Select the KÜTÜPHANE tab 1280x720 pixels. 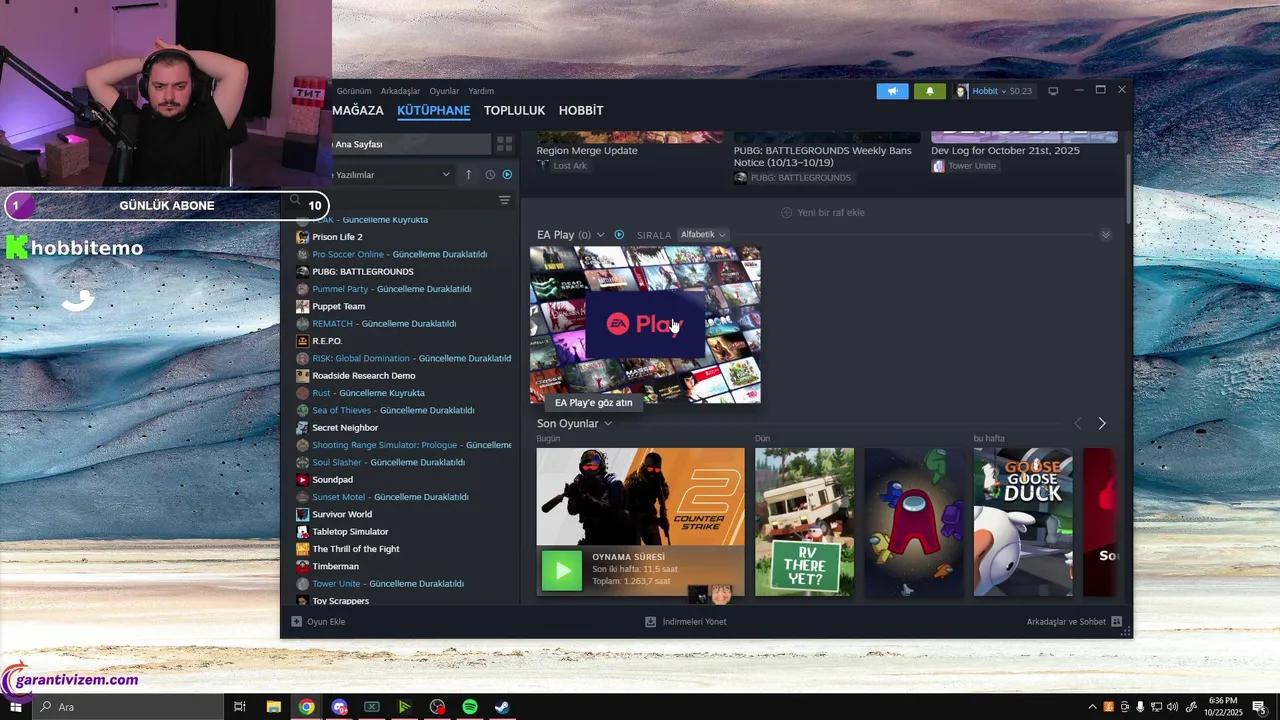tap(433, 111)
